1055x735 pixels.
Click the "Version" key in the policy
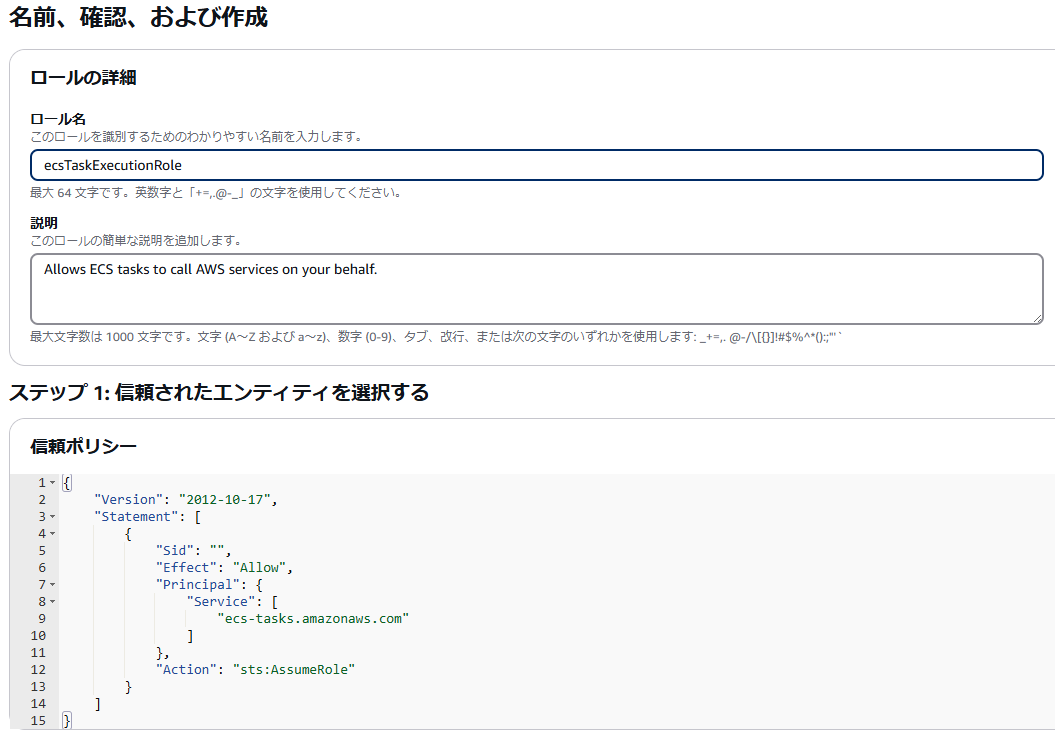point(129,499)
